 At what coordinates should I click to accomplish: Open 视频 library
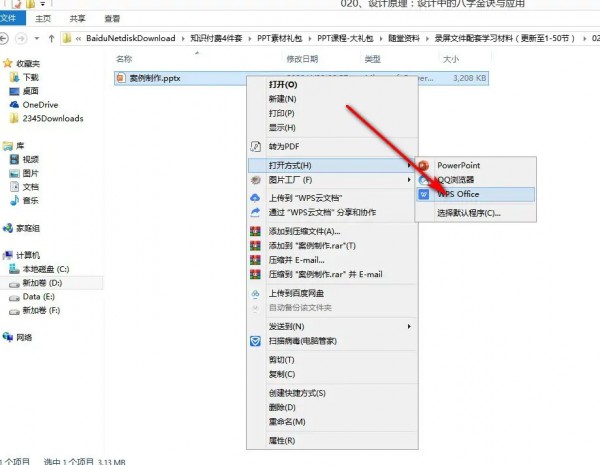(x=31, y=159)
